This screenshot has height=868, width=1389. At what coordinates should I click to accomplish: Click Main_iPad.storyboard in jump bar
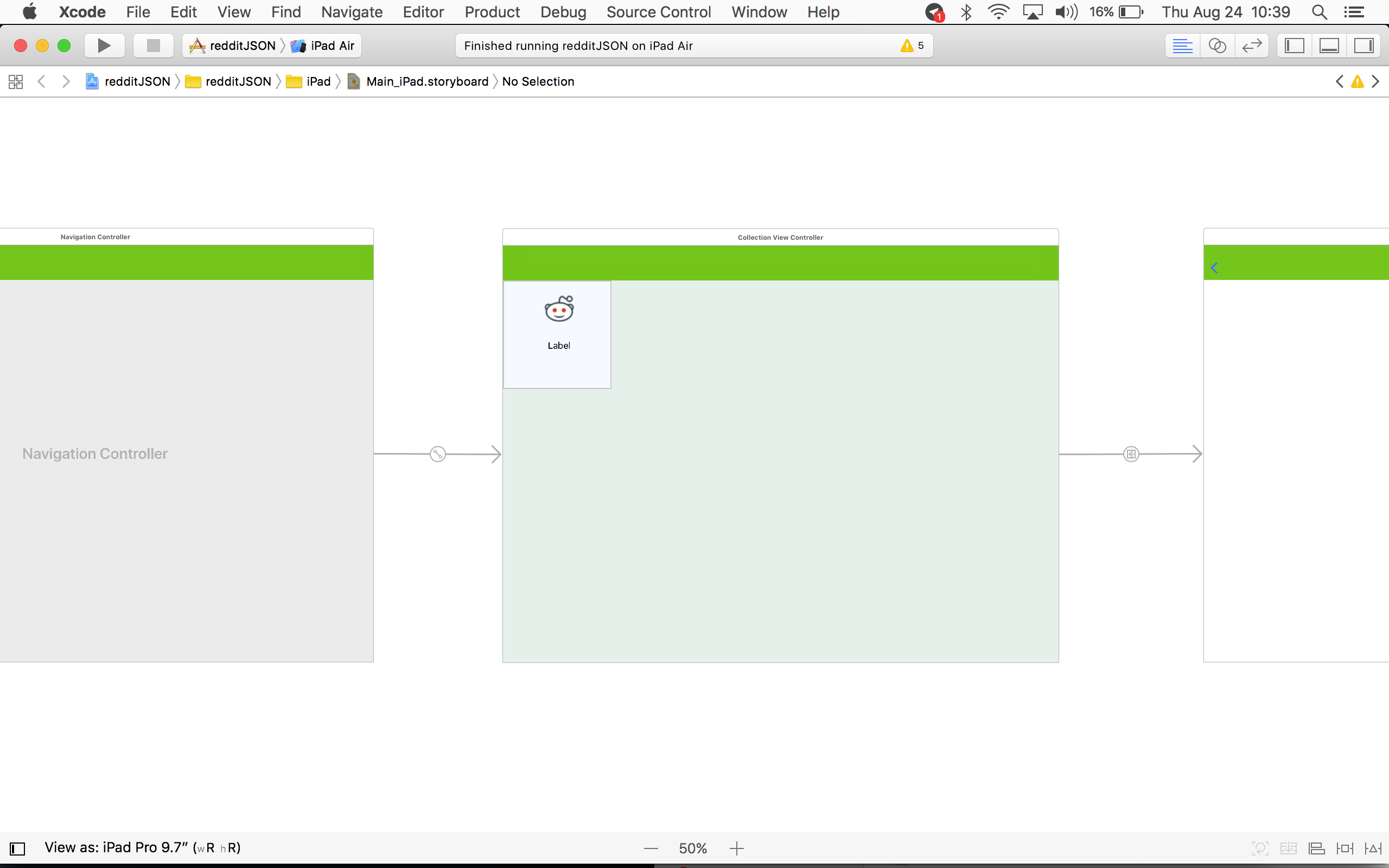[x=426, y=81]
